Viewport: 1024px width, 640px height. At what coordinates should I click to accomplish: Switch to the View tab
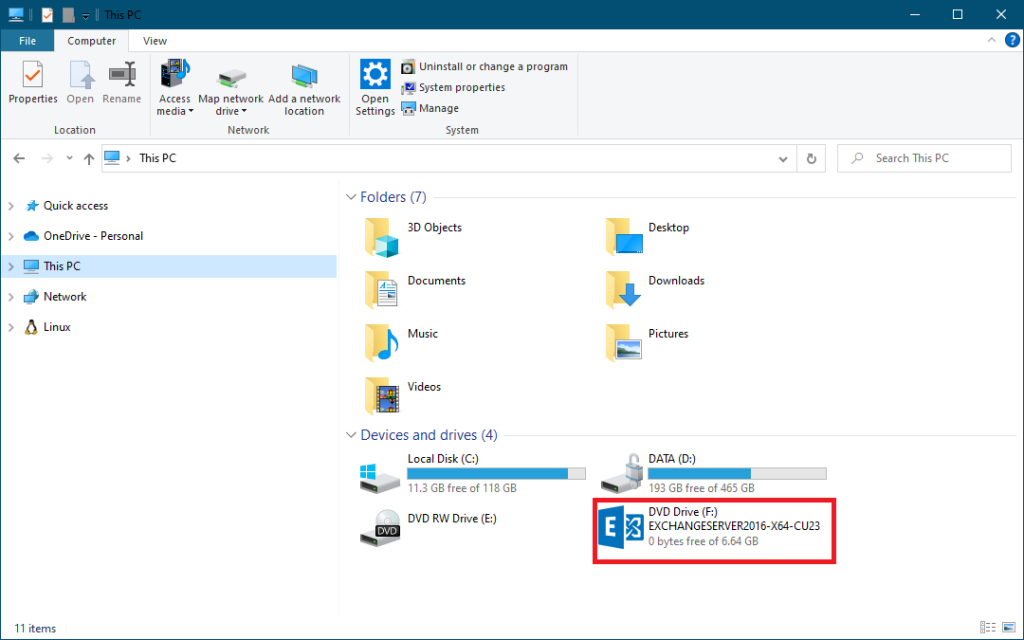154,41
